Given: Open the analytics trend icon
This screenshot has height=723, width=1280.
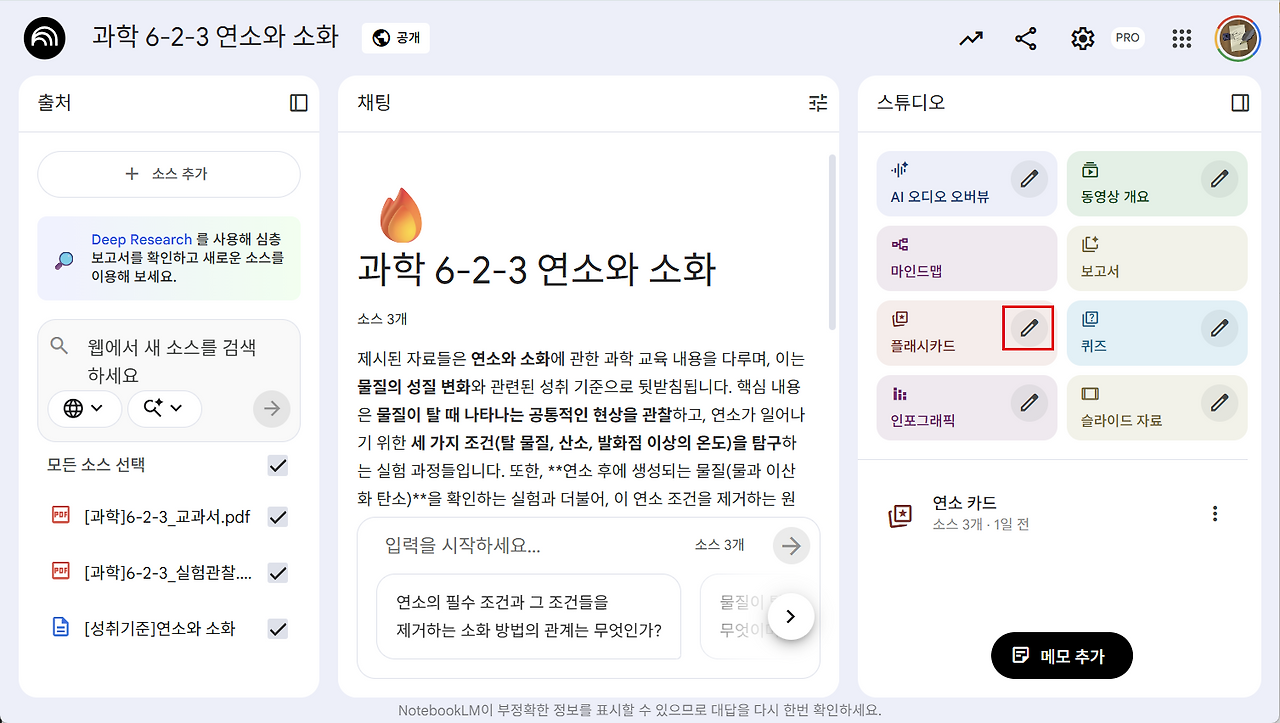Looking at the screenshot, I should pos(971,38).
